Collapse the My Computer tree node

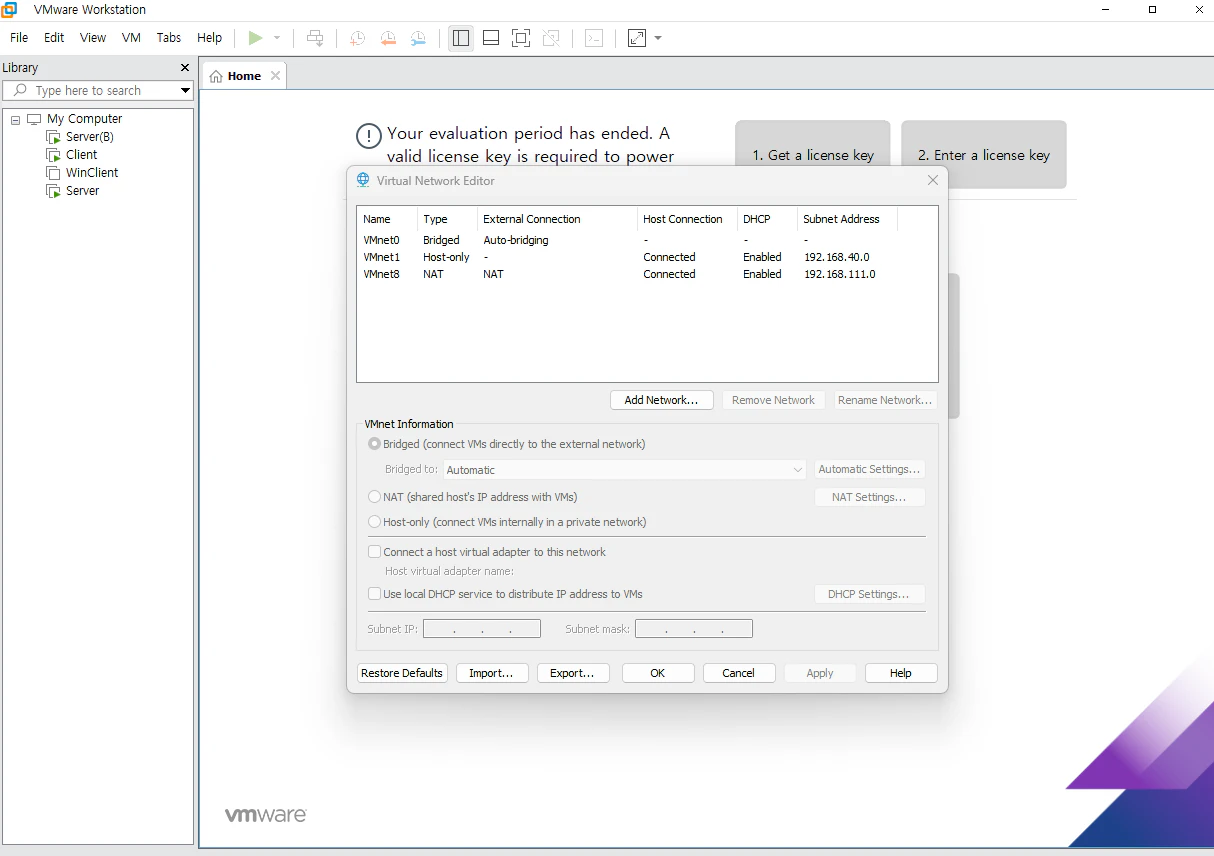point(16,120)
